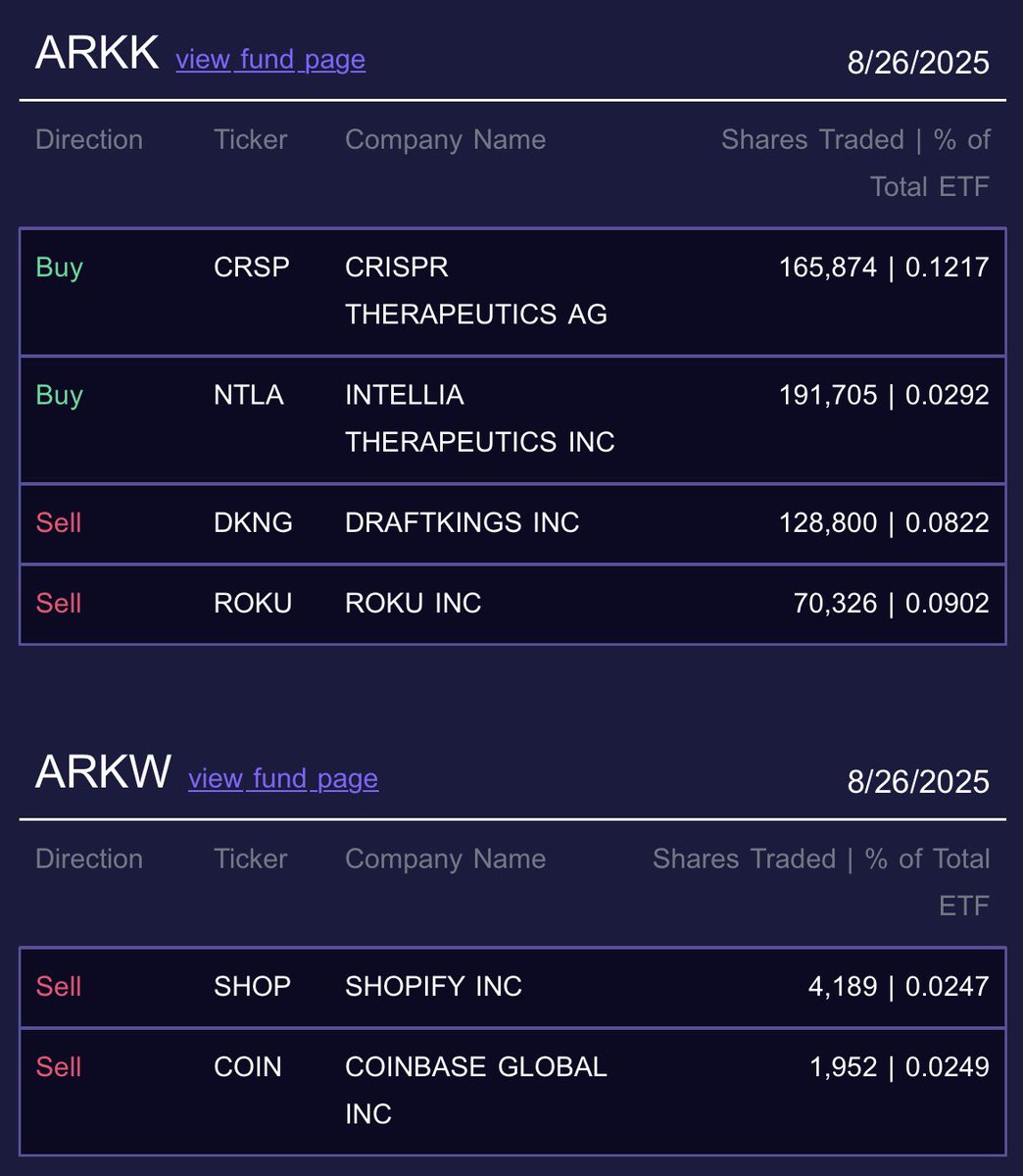Click the 8/26/2025 date beside ARKW
The height and width of the screenshot is (1176, 1023).
pos(918,782)
